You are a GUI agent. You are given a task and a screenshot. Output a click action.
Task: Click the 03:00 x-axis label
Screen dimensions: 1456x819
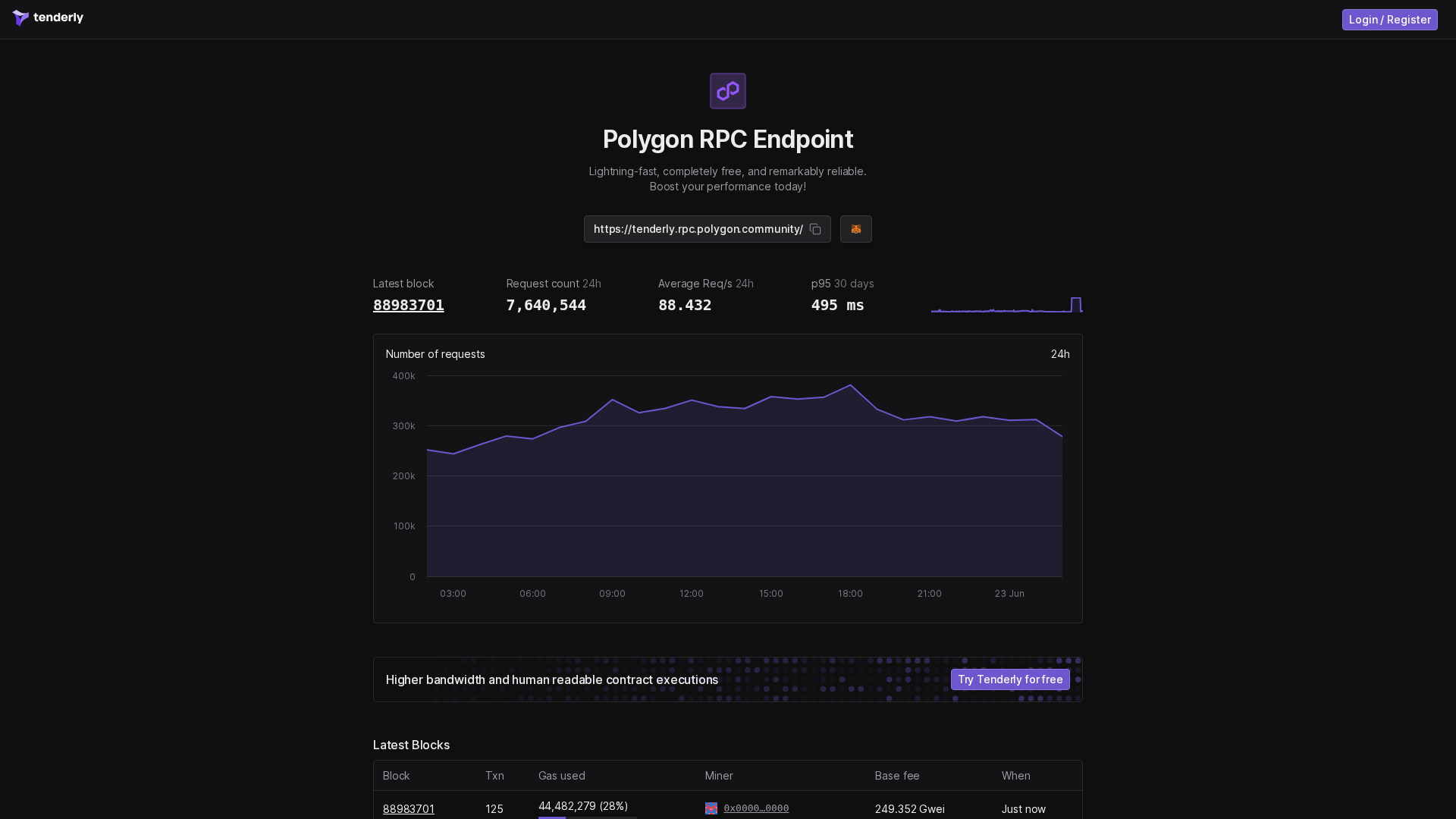pos(453,594)
